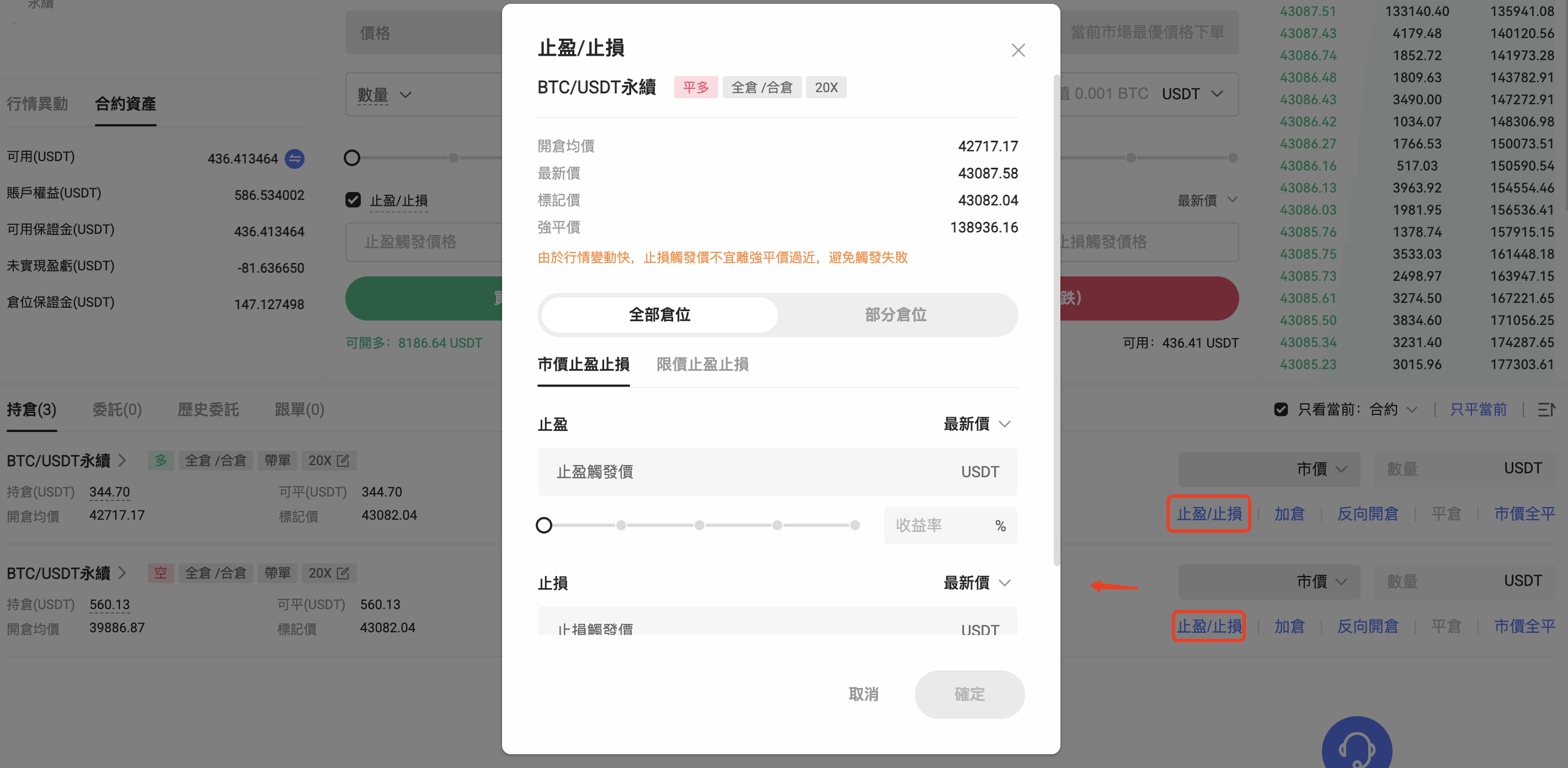Click 平倉 for the long position
This screenshot has height=768, width=1568.
(1446, 514)
